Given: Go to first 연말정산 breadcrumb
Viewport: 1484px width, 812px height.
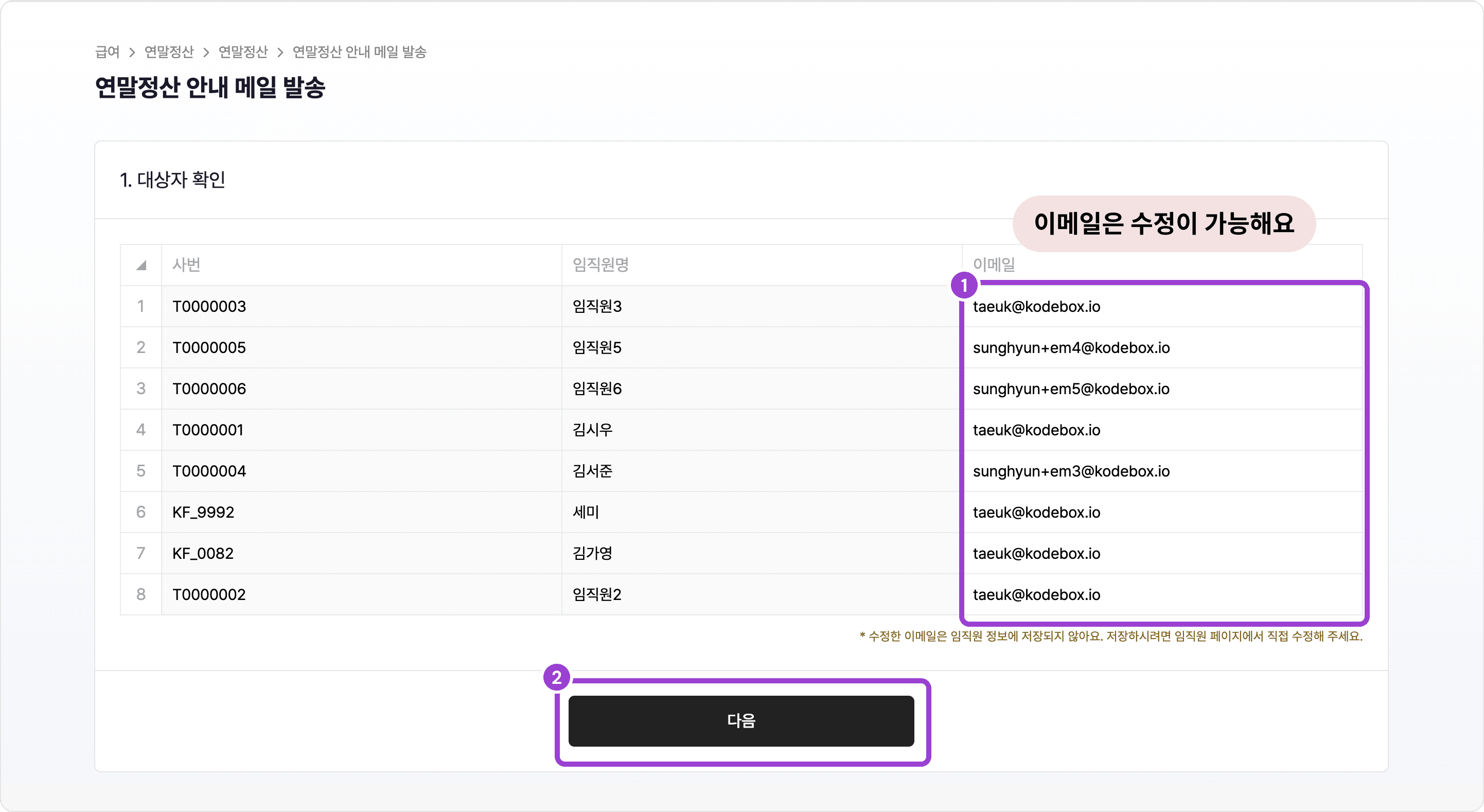Looking at the screenshot, I should coord(169,52).
